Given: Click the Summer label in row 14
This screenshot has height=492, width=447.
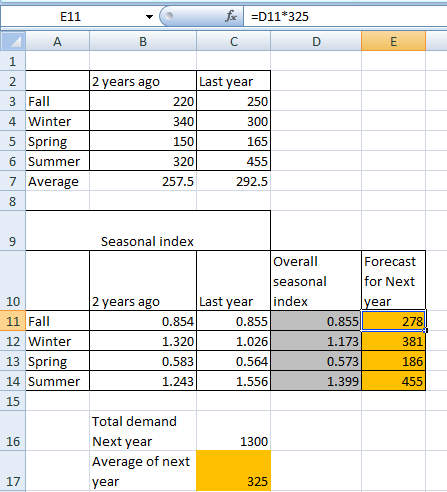Looking at the screenshot, I should pos(57,381).
